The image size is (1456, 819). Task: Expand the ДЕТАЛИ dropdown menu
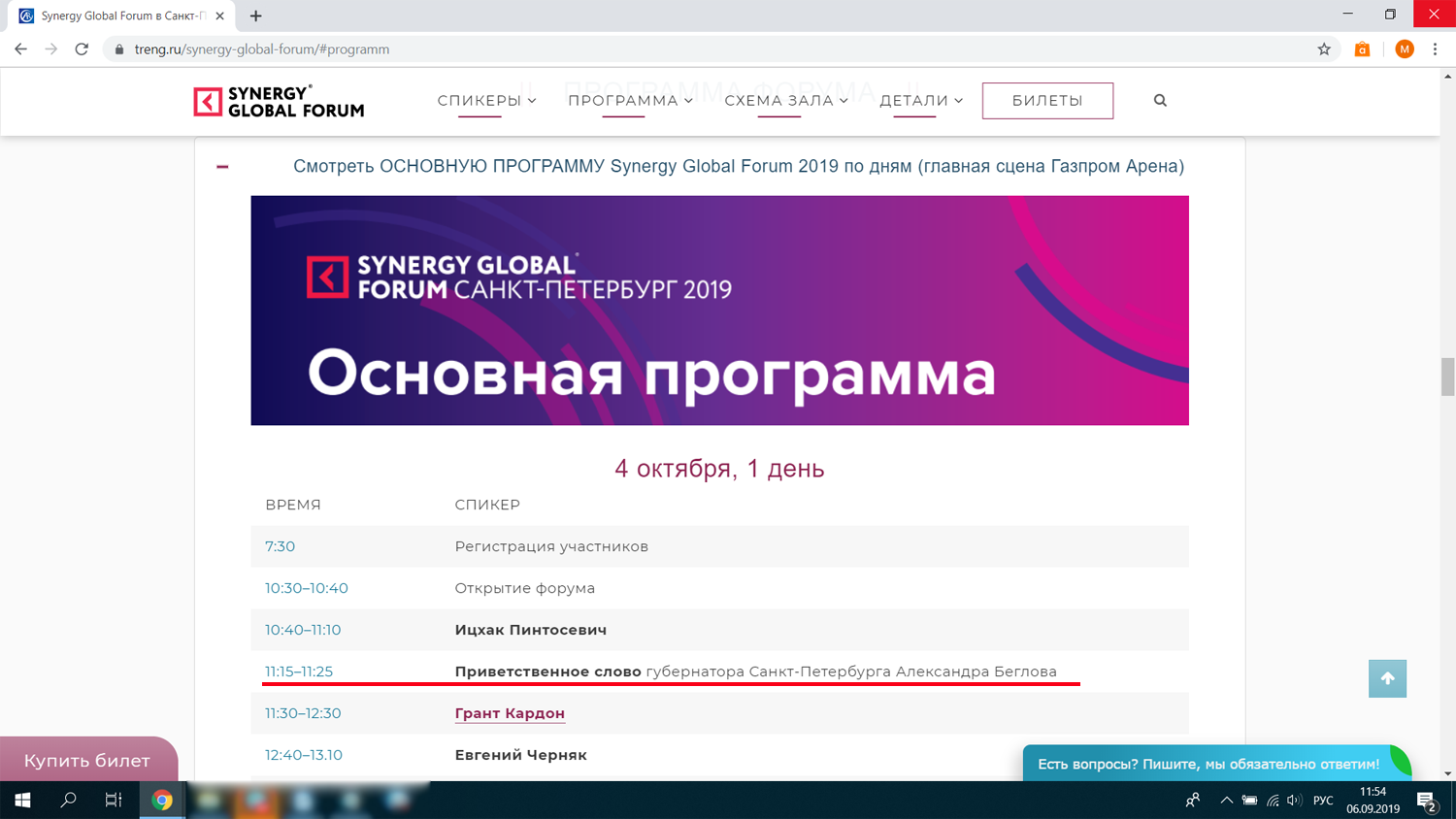pyautogui.click(x=921, y=100)
